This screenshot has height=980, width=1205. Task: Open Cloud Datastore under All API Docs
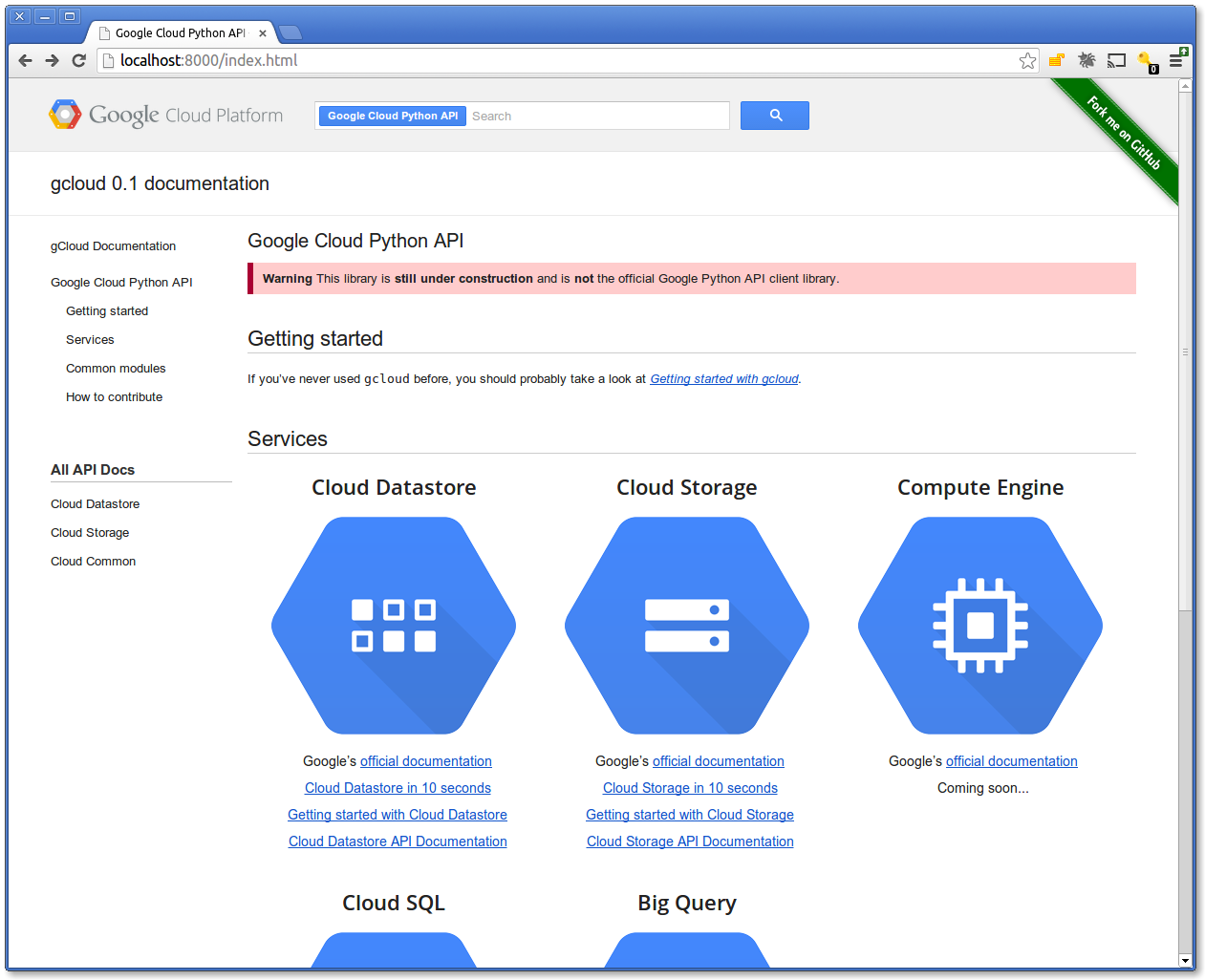(x=95, y=503)
